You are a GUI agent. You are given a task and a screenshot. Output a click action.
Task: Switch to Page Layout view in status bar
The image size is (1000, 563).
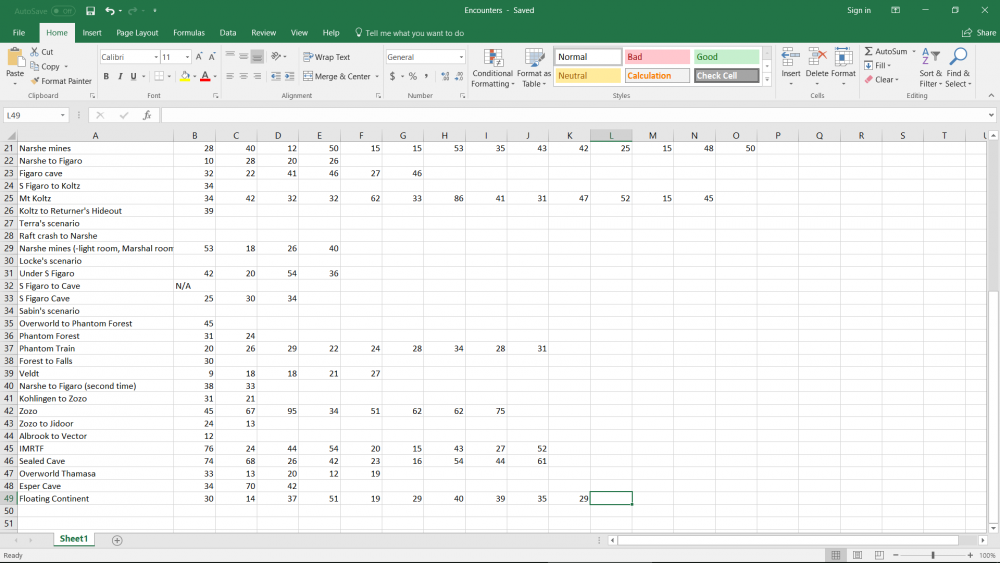tap(857, 555)
